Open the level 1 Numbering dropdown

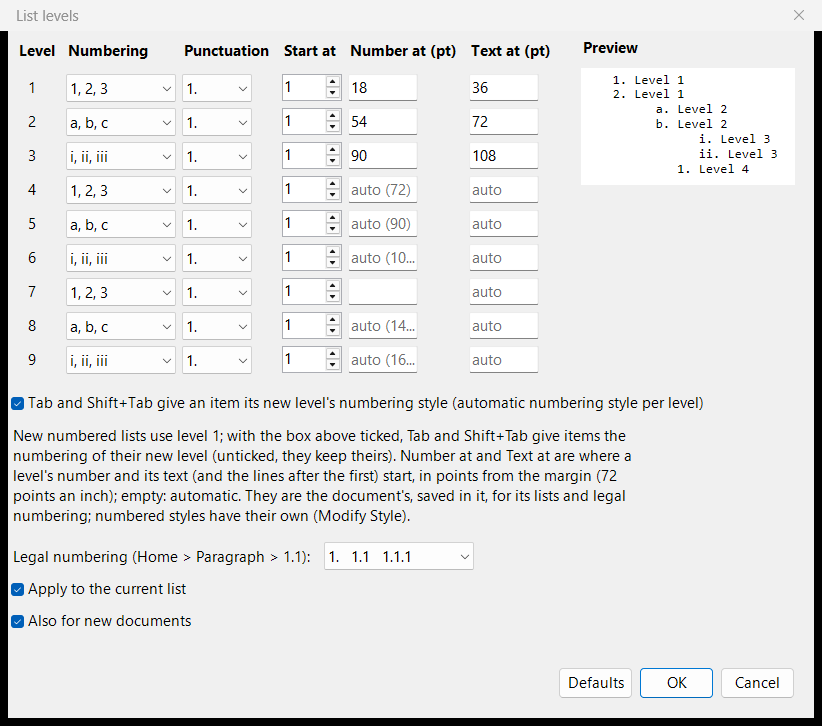(x=121, y=88)
